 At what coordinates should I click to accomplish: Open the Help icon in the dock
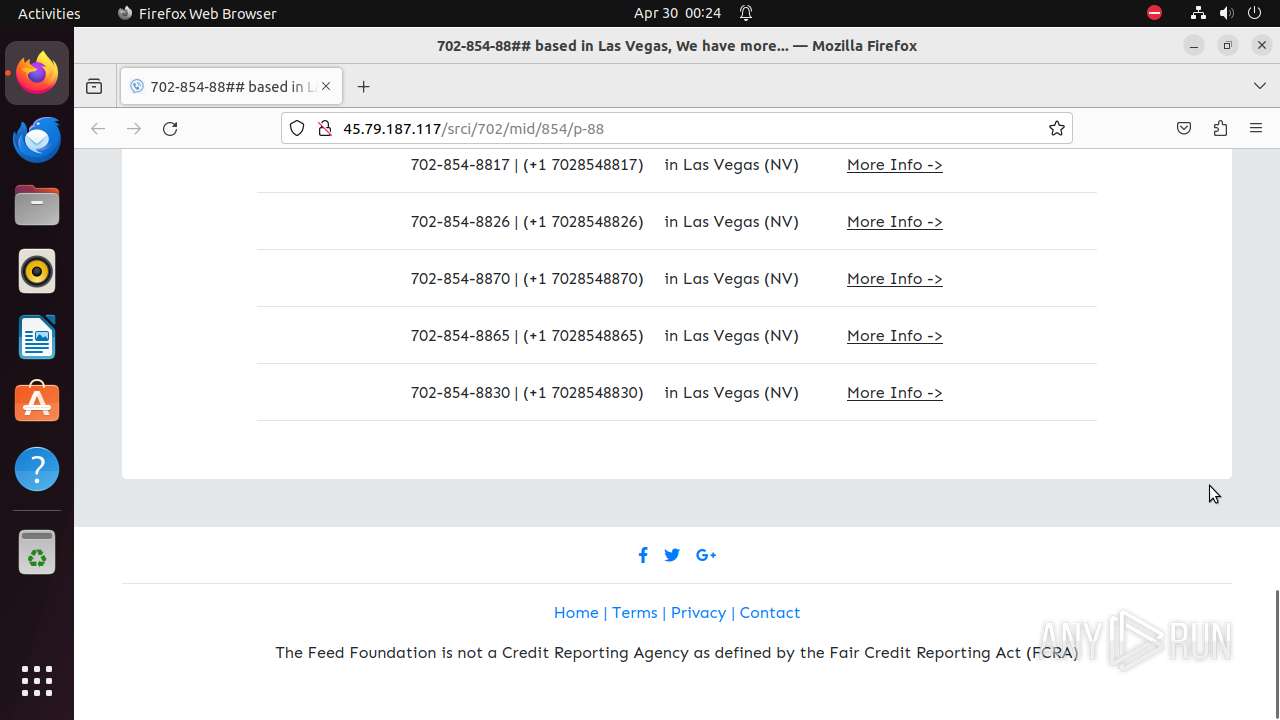pyautogui.click(x=37, y=469)
